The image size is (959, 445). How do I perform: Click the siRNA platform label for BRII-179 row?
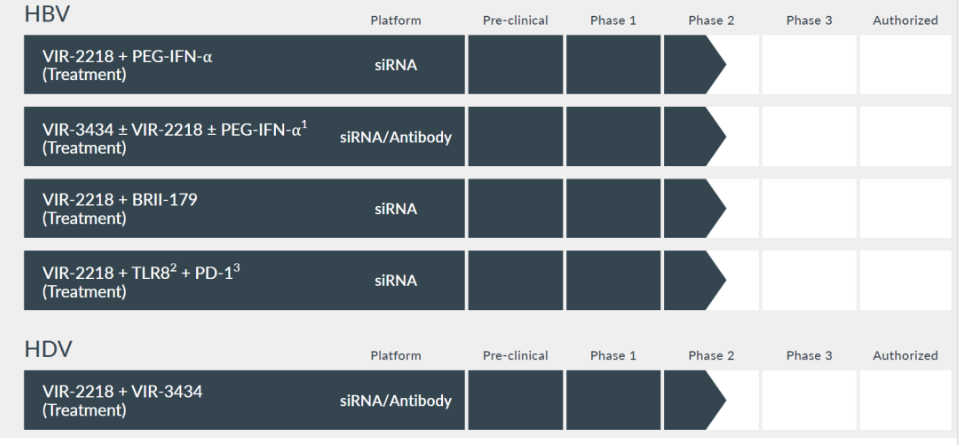(396, 209)
